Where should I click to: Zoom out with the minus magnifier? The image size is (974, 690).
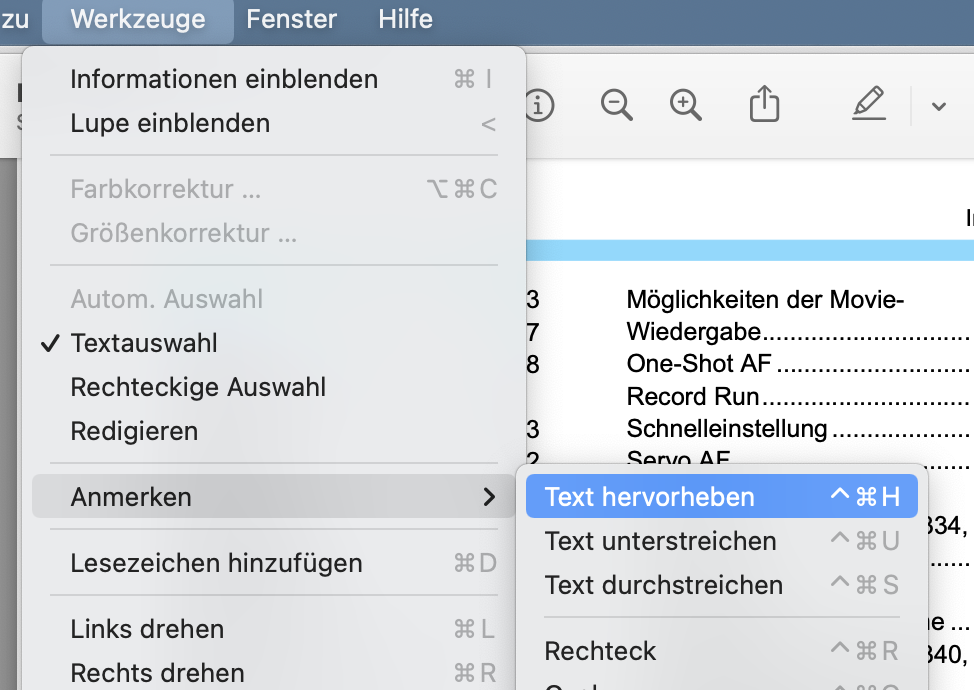point(617,105)
